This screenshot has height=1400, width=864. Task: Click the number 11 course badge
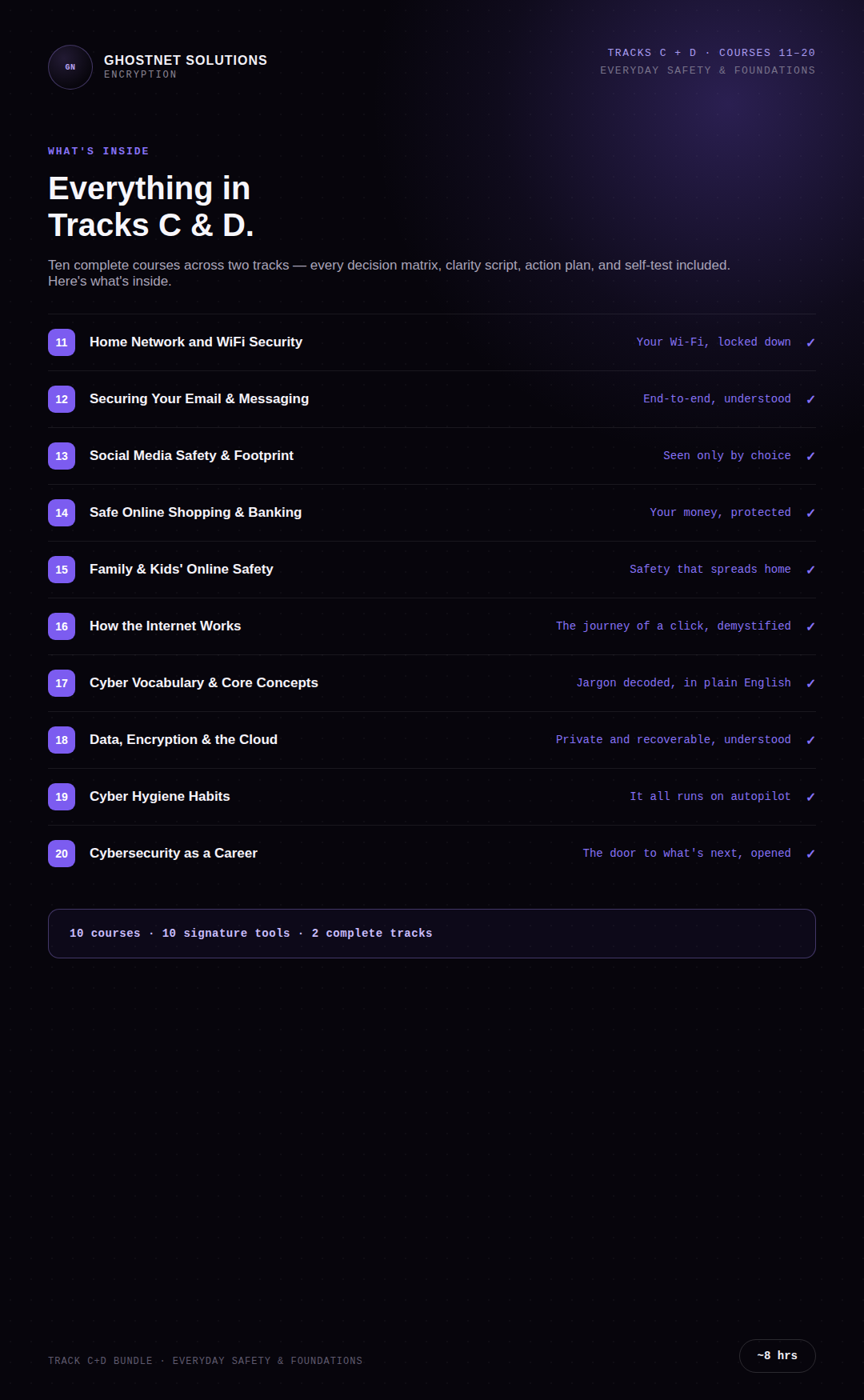coord(62,342)
